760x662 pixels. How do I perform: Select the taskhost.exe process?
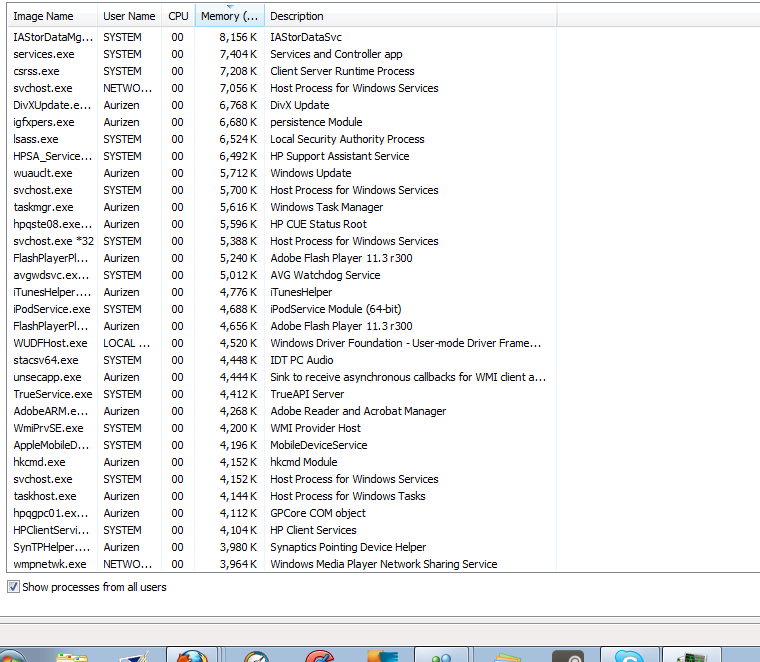(x=282, y=496)
